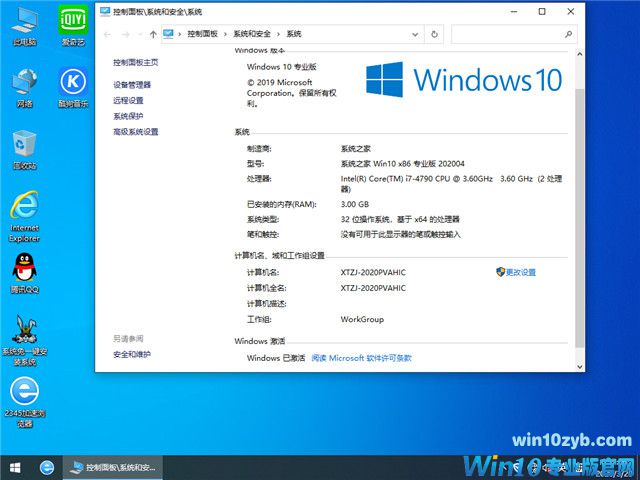Open the iQIYI 爱奇艺 desktop icon

[73, 25]
